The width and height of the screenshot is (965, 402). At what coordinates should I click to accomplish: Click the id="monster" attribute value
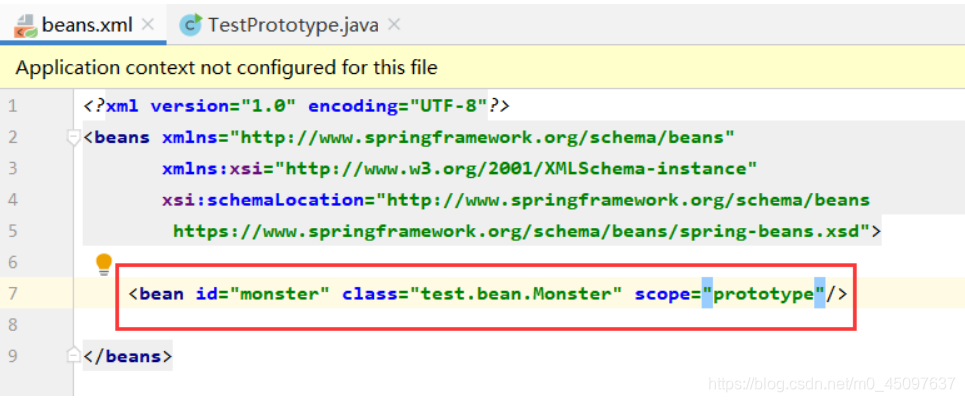(280, 294)
